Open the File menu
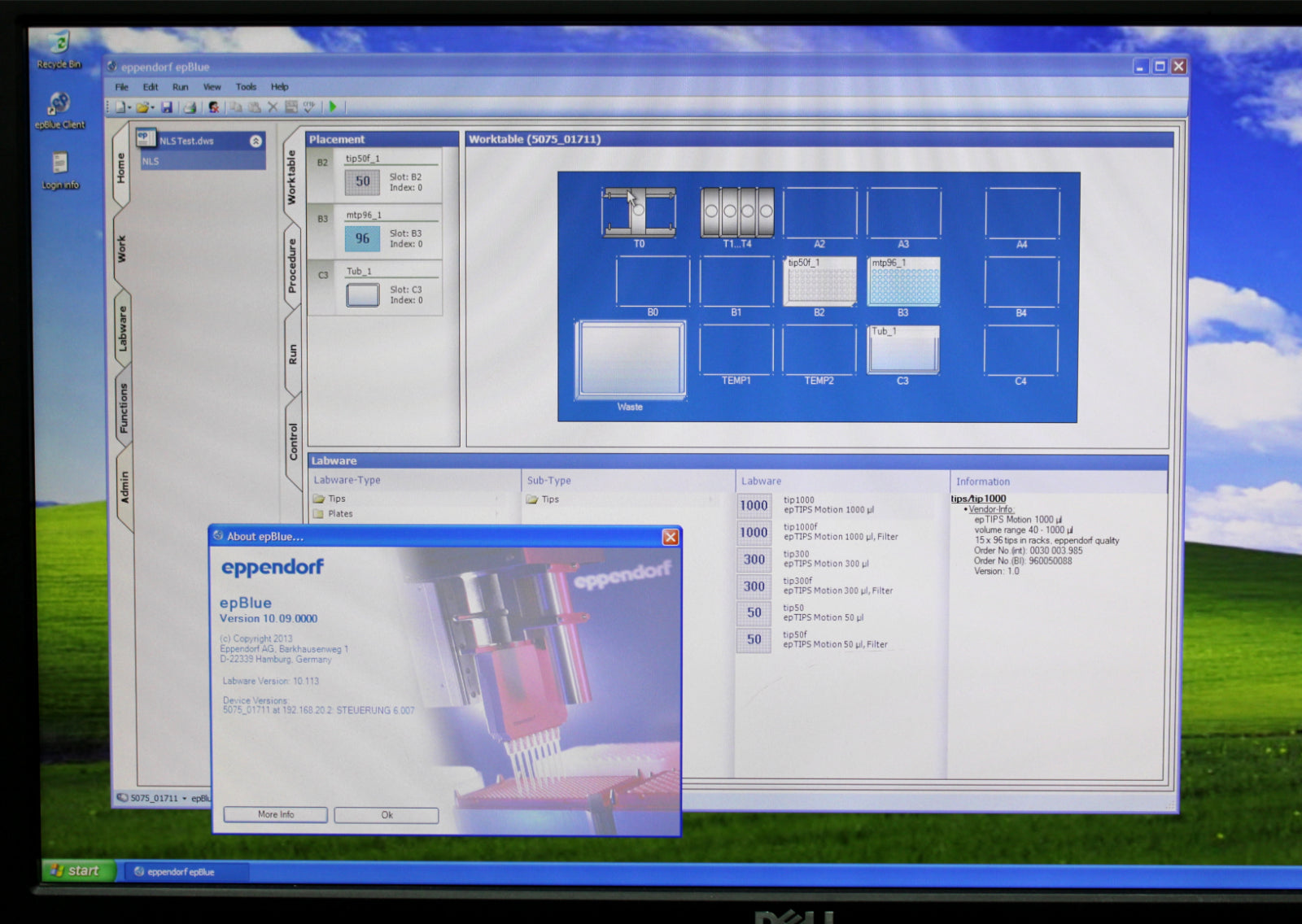1302x924 pixels. pos(121,87)
